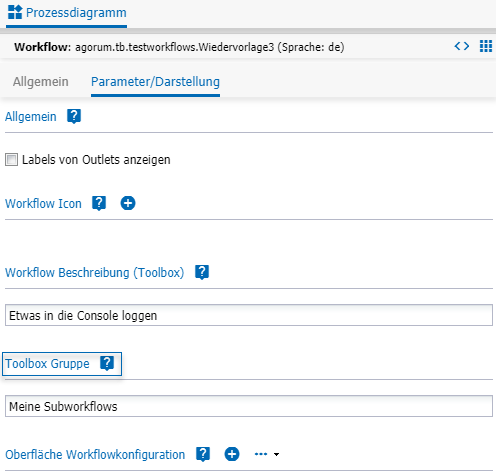
Task: Switch to the Allgemein tab
Action: (41, 82)
